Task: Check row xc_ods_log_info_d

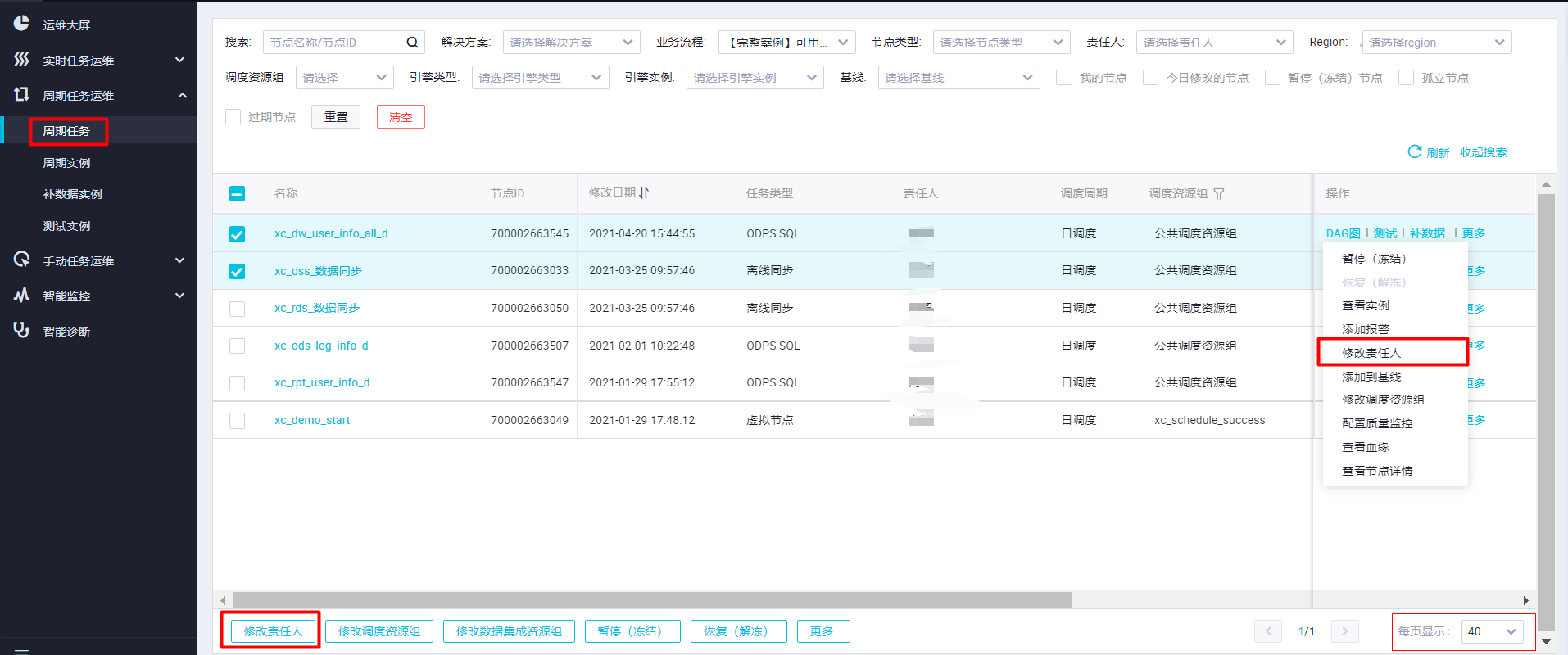Action: click(237, 346)
